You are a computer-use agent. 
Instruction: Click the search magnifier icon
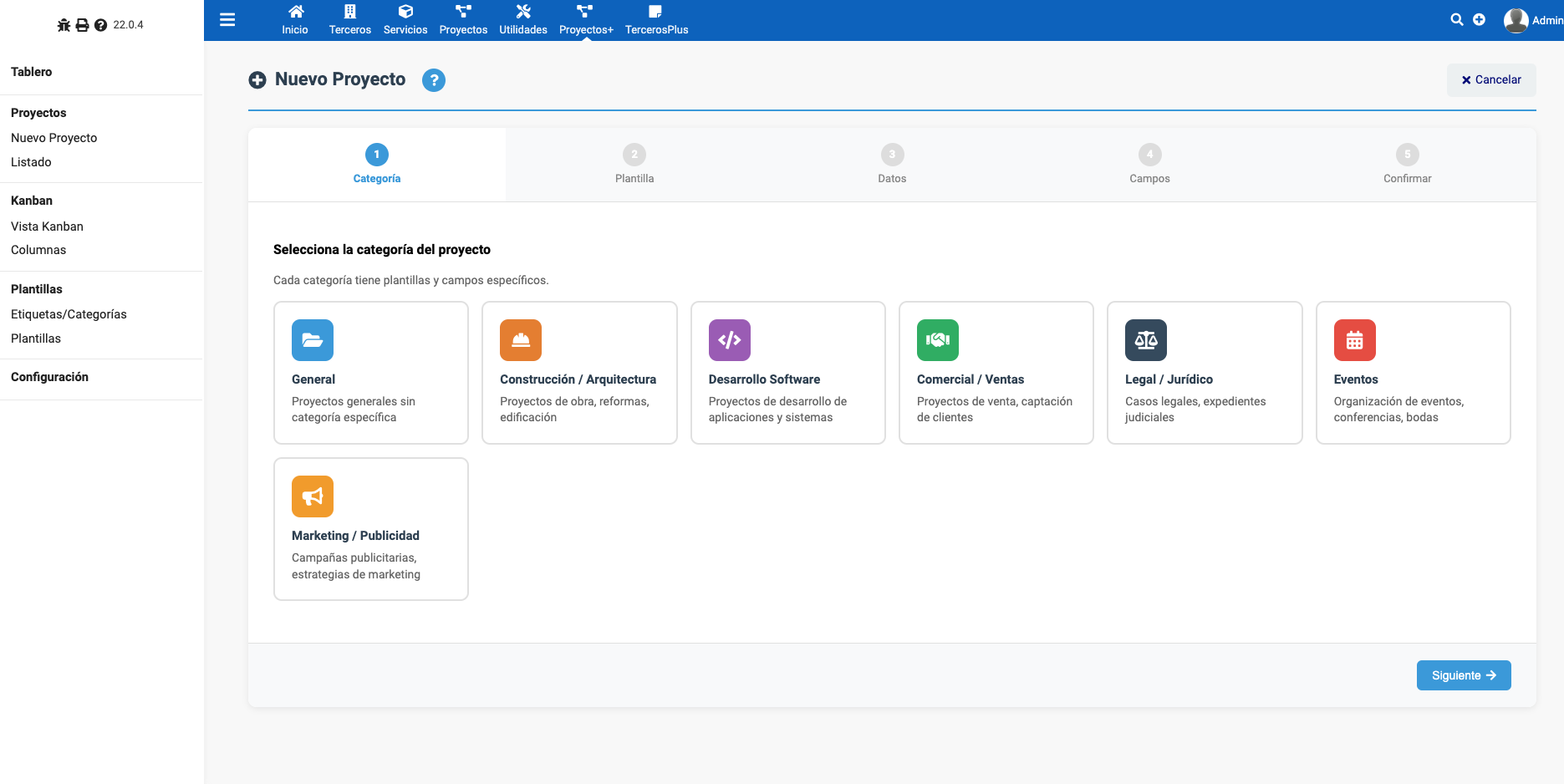click(1456, 20)
